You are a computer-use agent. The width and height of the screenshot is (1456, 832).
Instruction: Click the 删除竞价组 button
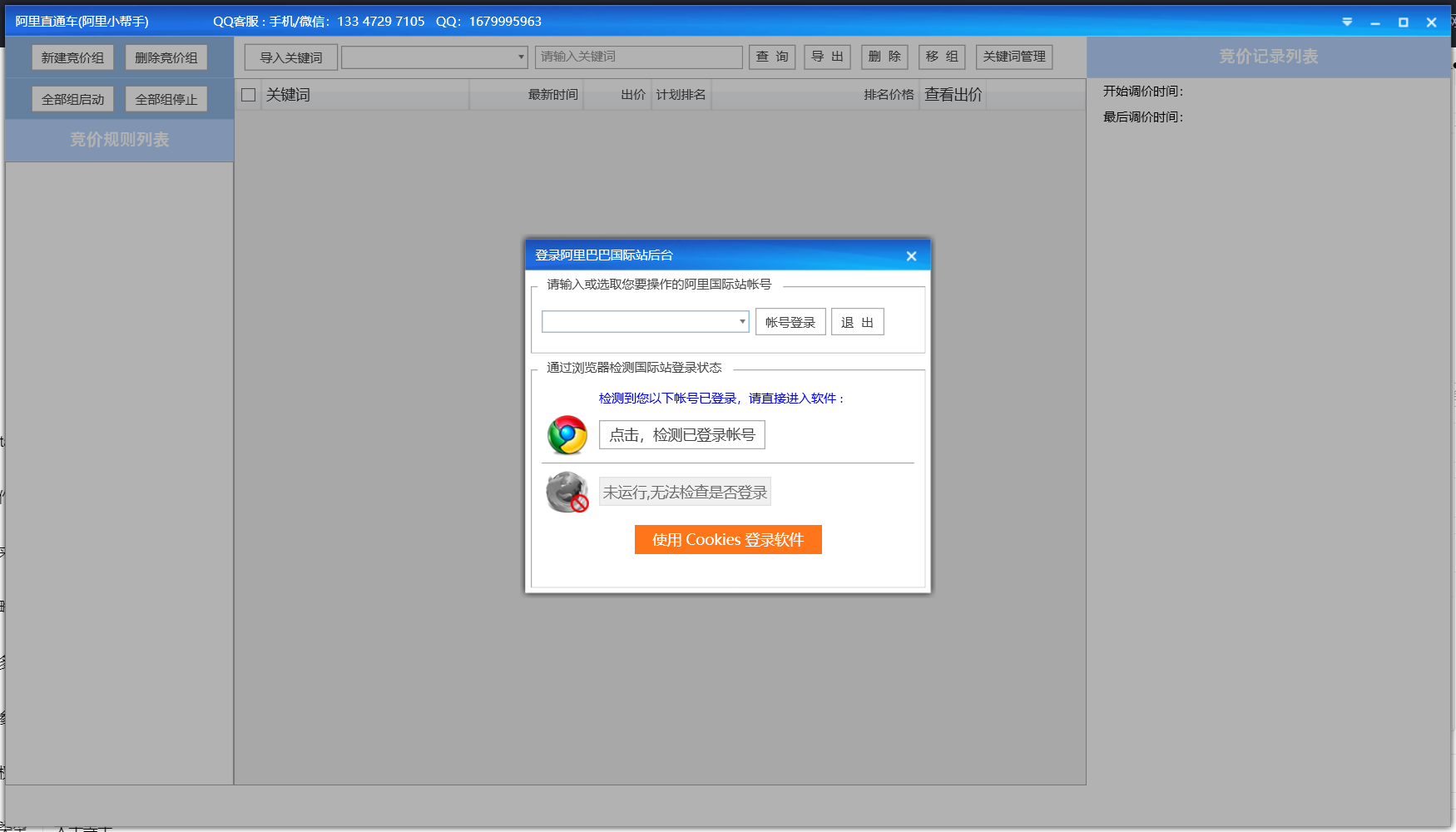click(166, 57)
